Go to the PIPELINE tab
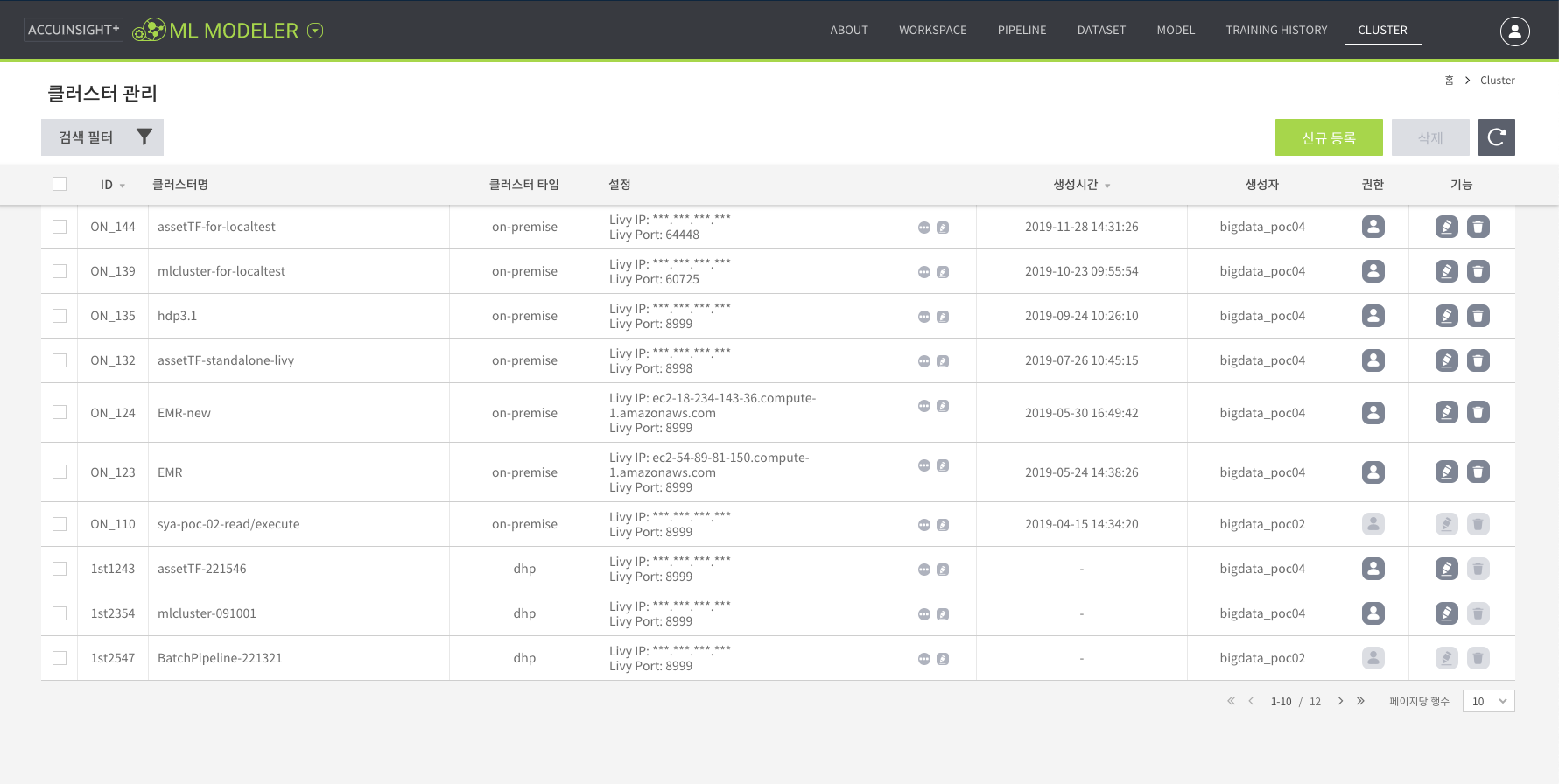 1022,30
